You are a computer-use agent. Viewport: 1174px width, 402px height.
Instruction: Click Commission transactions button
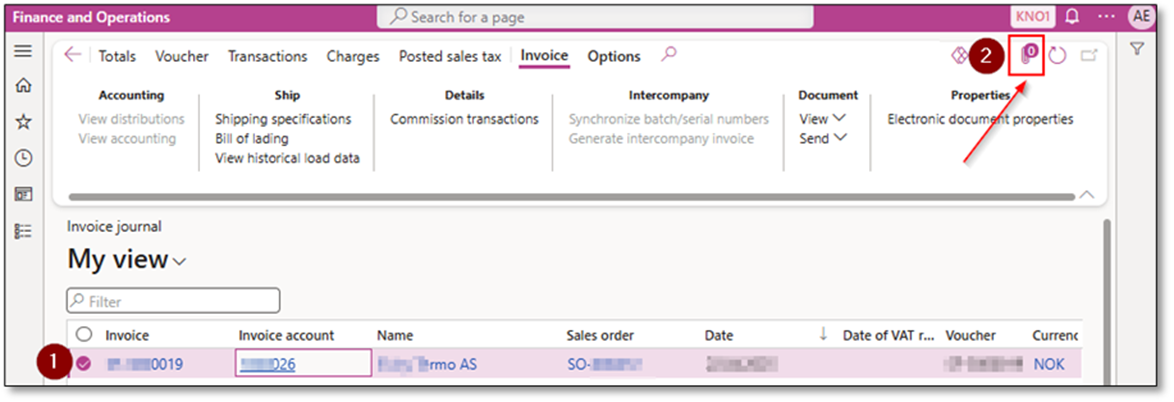point(464,119)
